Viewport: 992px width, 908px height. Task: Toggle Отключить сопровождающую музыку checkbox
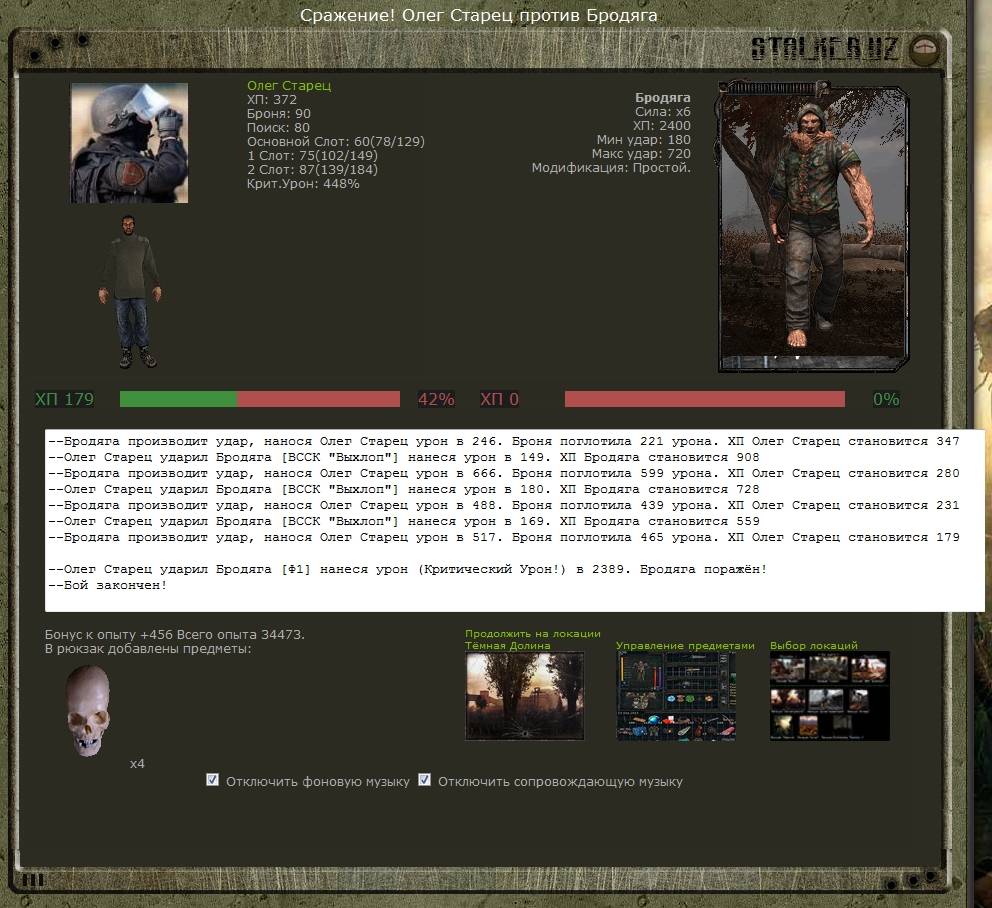[x=424, y=780]
